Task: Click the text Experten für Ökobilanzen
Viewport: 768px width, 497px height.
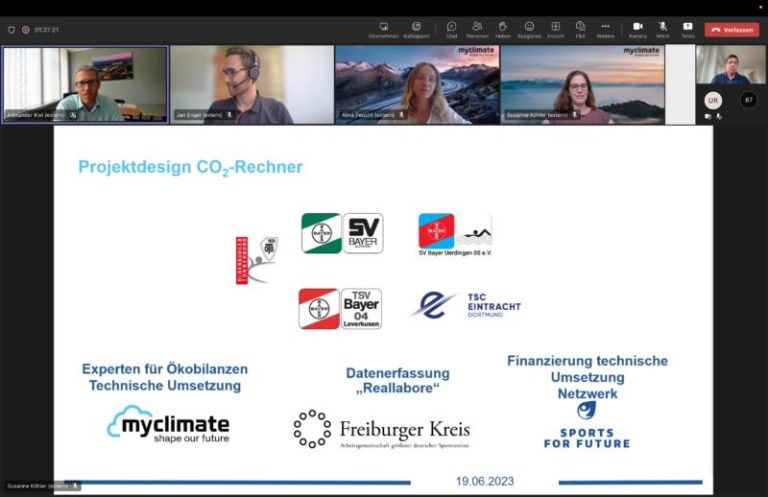Action: [x=165, y=369]
